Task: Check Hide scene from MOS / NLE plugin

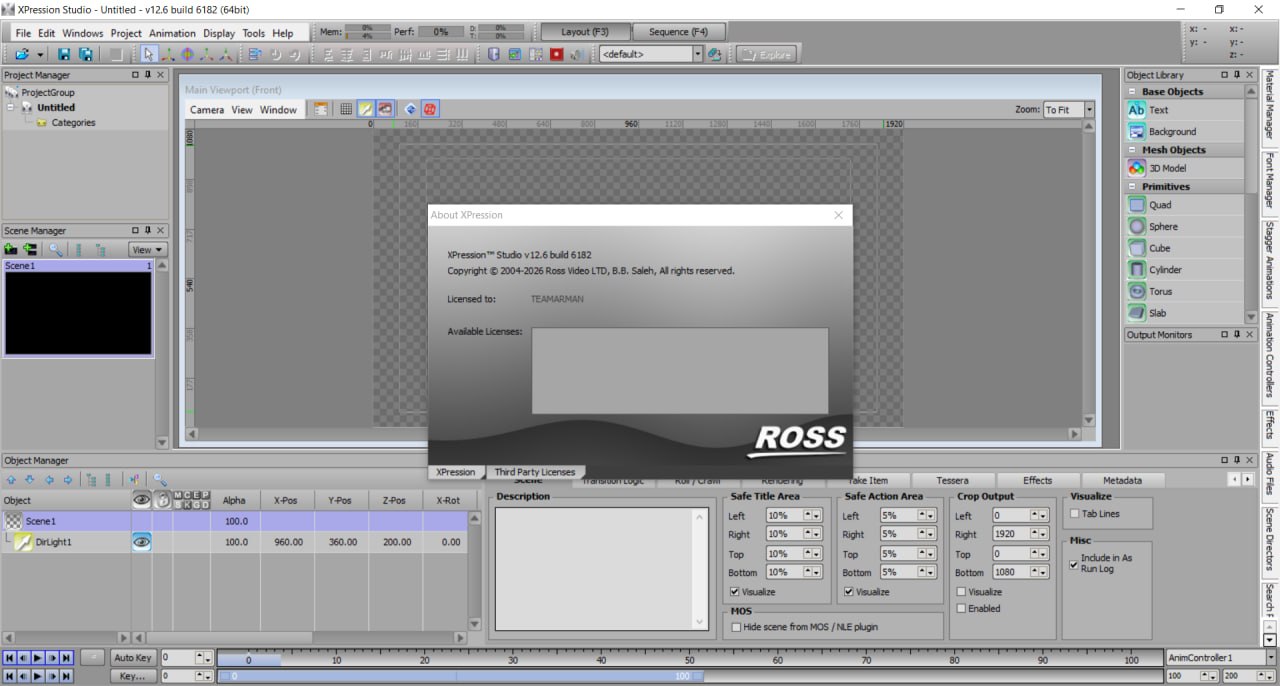Action: click(736, 627)
